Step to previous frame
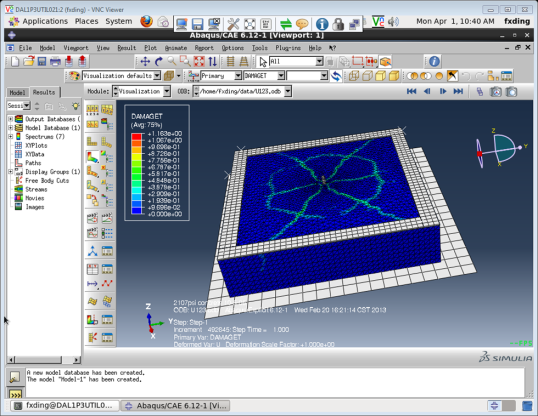The height and width of the screenshot is (416, 538). coord(427,91)
